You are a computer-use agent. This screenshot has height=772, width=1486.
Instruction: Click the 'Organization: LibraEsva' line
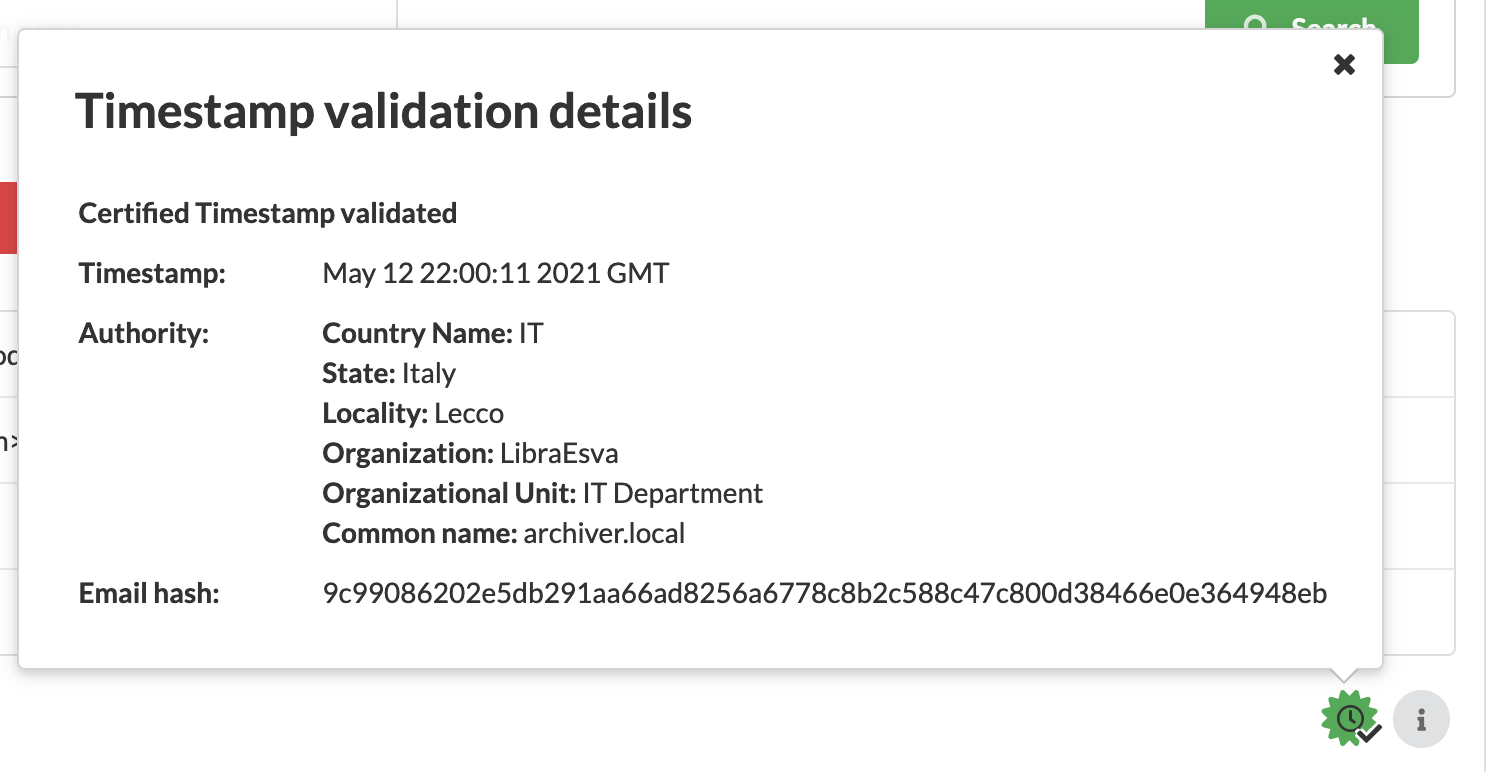pos(470,453)
